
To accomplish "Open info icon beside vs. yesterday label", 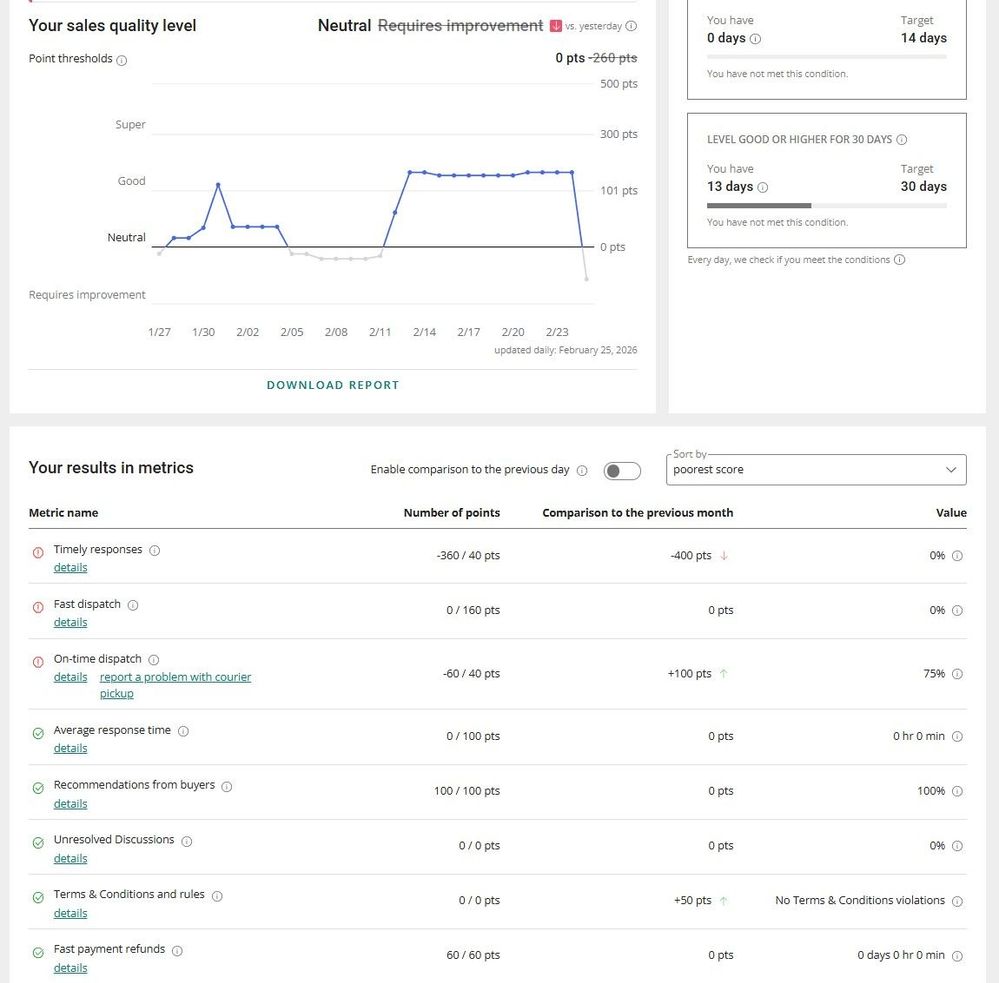I will coord(631,27).
